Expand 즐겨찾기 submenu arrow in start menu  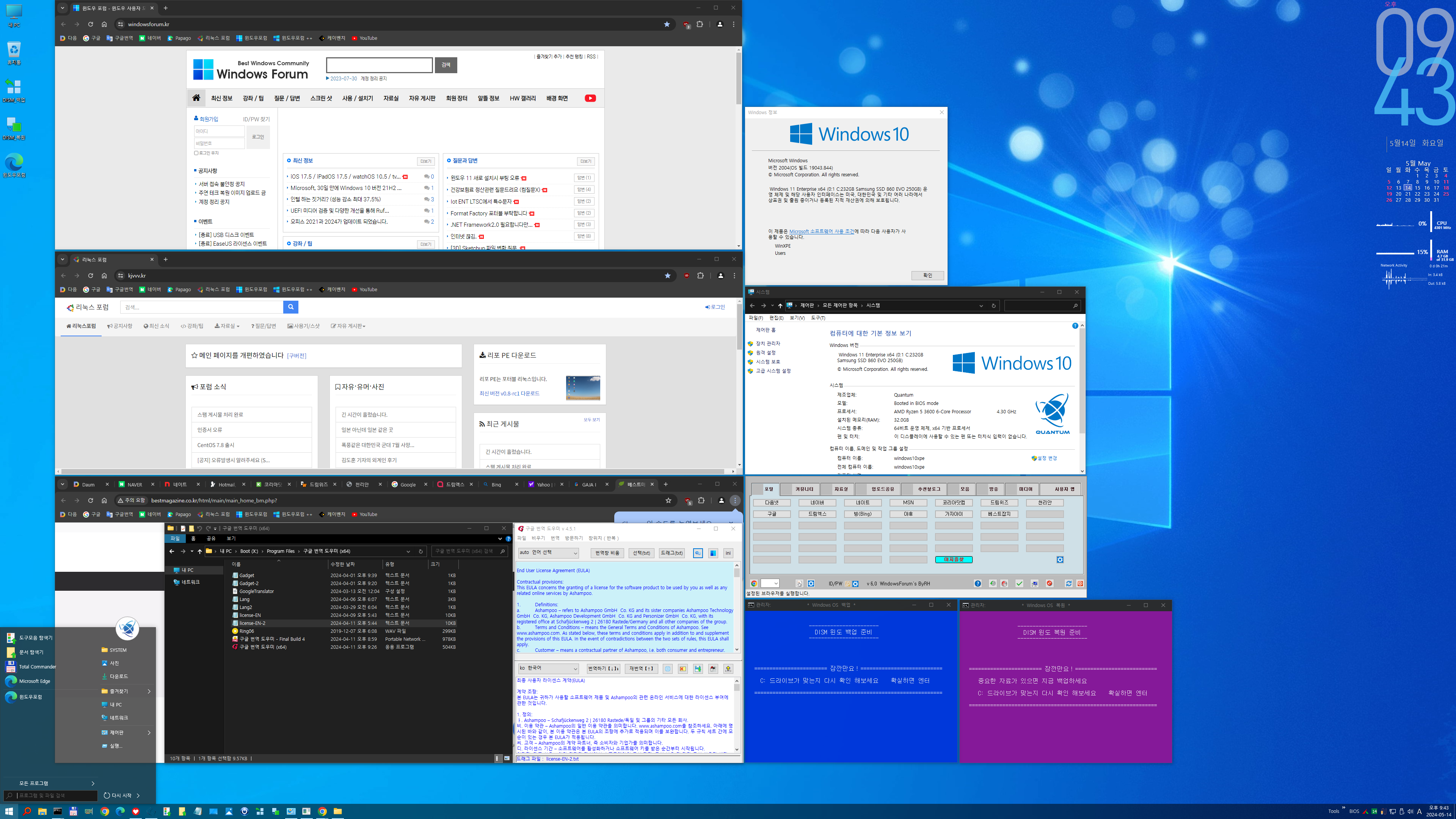[x=149, y=691]
